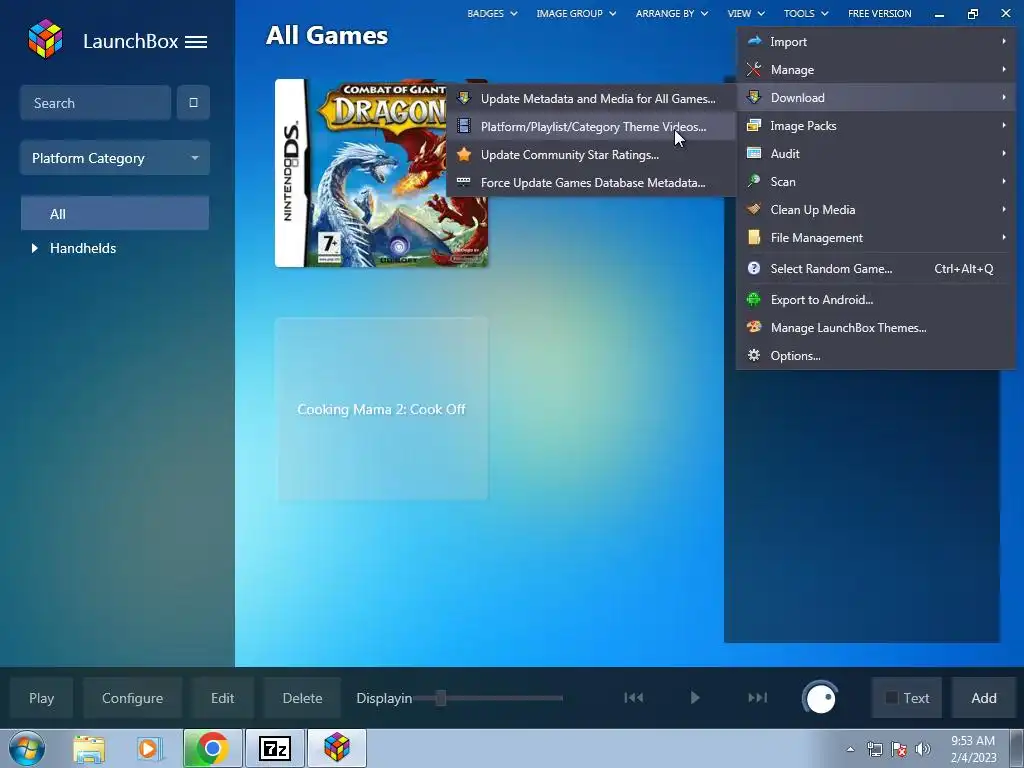Click the taskbar clock showing 9:53 AM
Viewport: 1024px width, 768px height.
pyautogui.click(x=973, y=749)
